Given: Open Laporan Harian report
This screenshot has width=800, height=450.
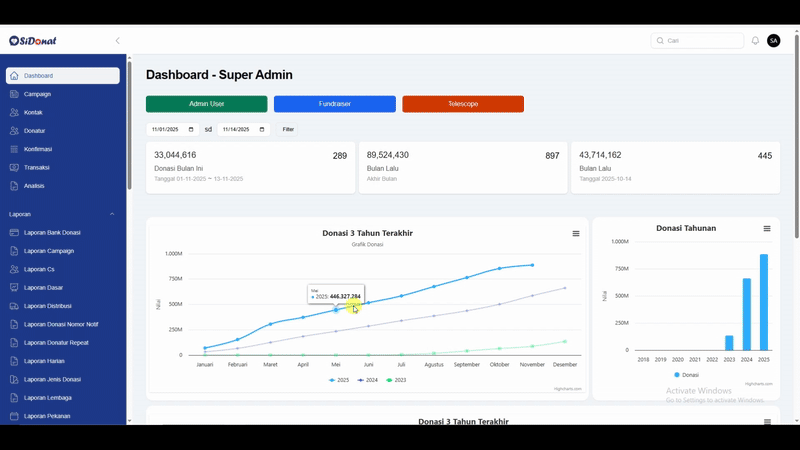Looking at the screenshot, I should coord(63,361).
